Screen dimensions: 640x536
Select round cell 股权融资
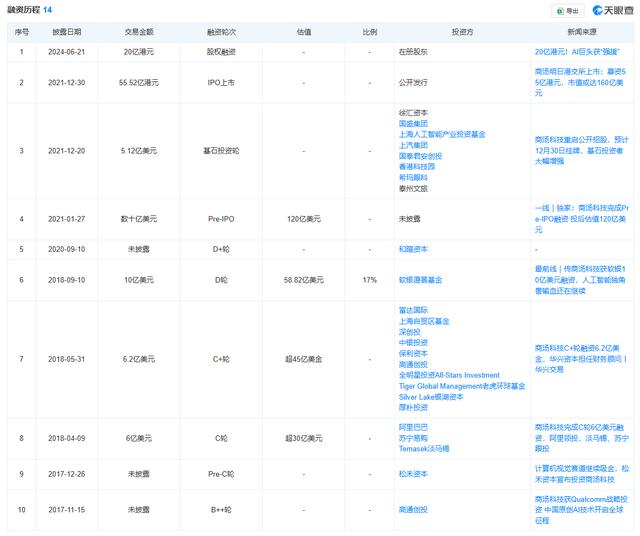click(221, 52)
